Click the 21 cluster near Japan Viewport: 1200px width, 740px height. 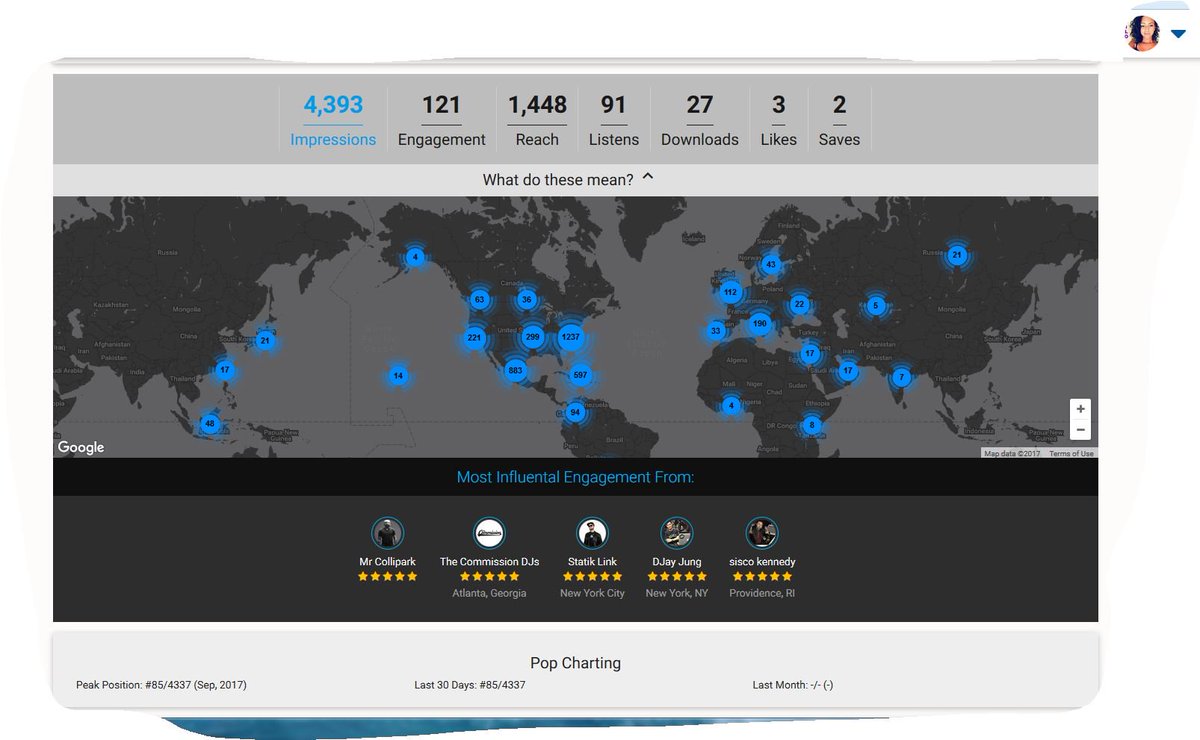click(x=265, y=340)
